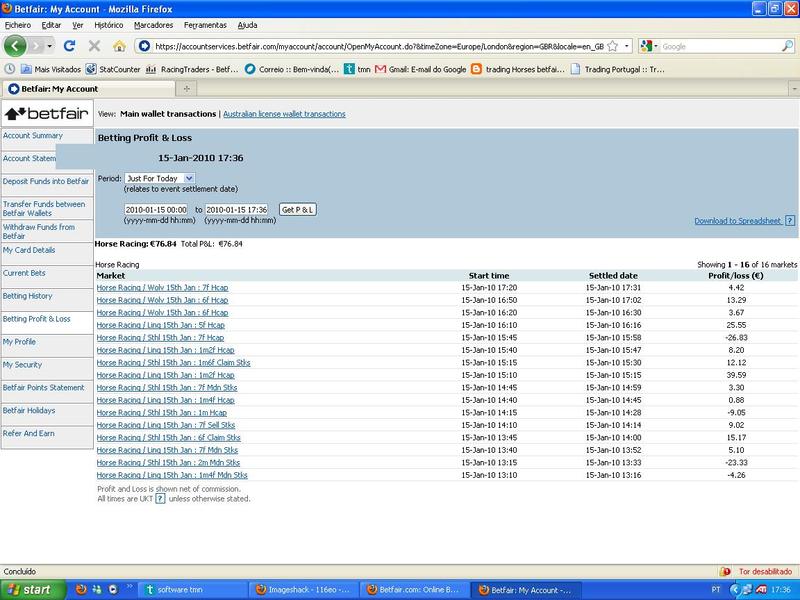Open Account Summary in sidebar

point(33,136)
